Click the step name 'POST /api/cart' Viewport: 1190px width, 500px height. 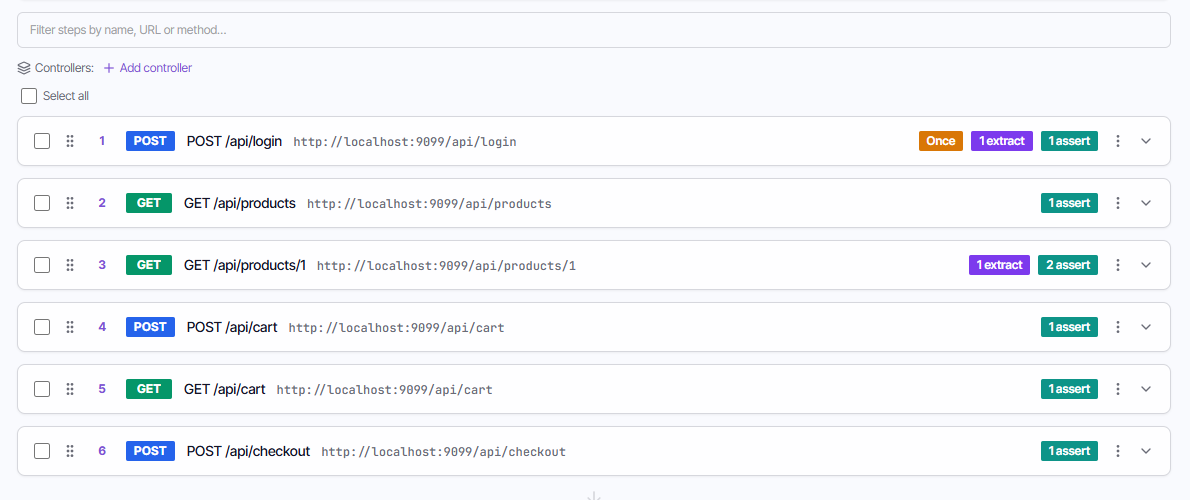tap(232, 327)
